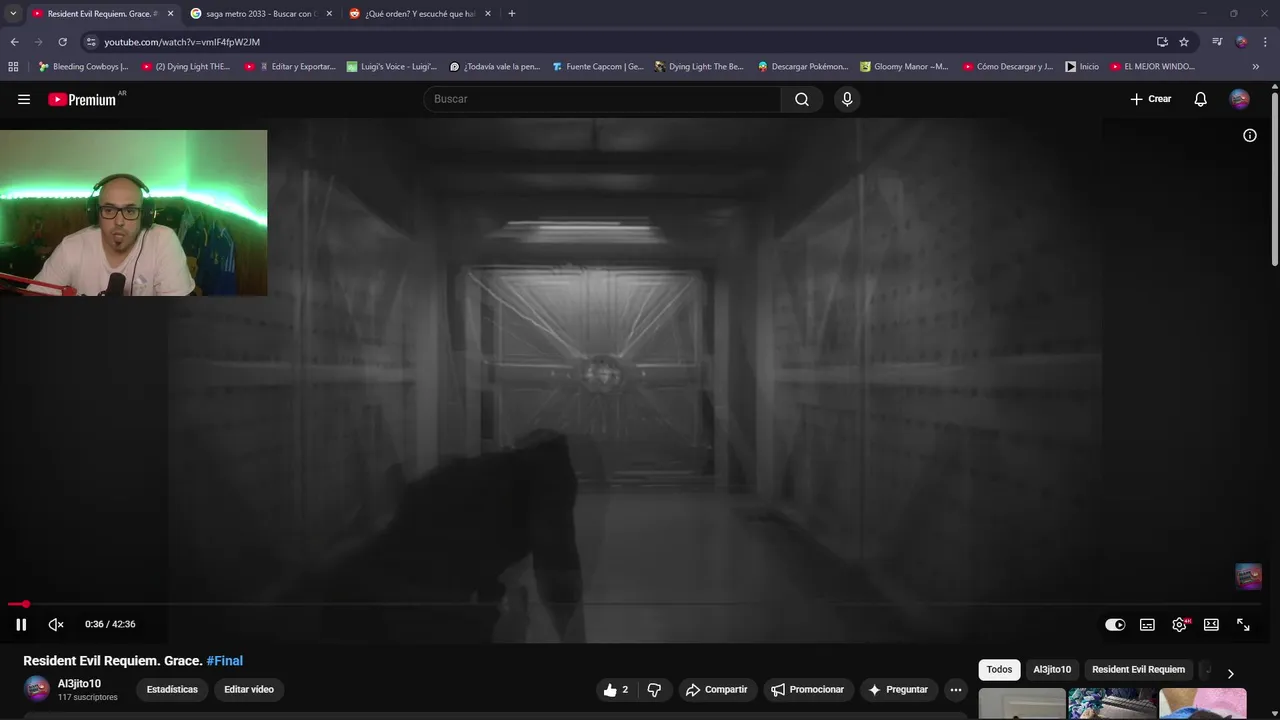The width and height of the screenshot is (1280, 720).
Task: Open the apps grid in bookmarks bar
Action: (13, 67)
